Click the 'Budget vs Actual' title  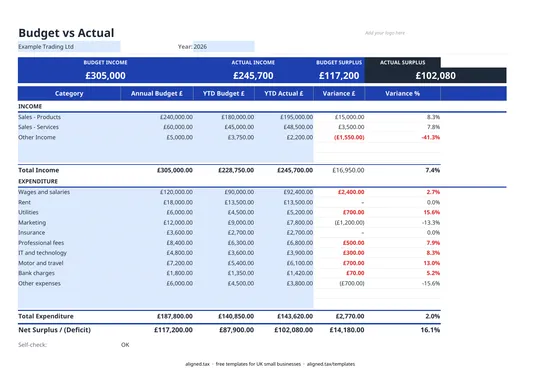pyautogui.click(x=66, y=33)
